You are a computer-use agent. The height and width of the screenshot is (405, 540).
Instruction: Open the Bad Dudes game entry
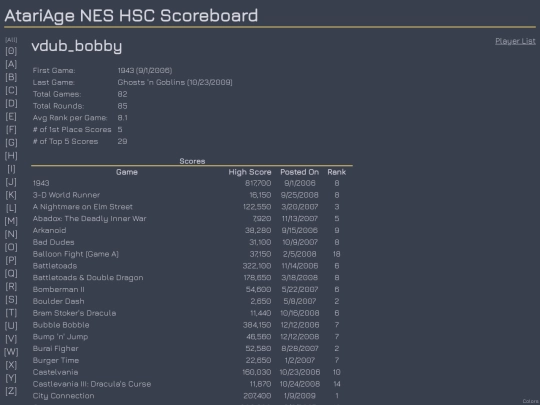coord(53,242)
